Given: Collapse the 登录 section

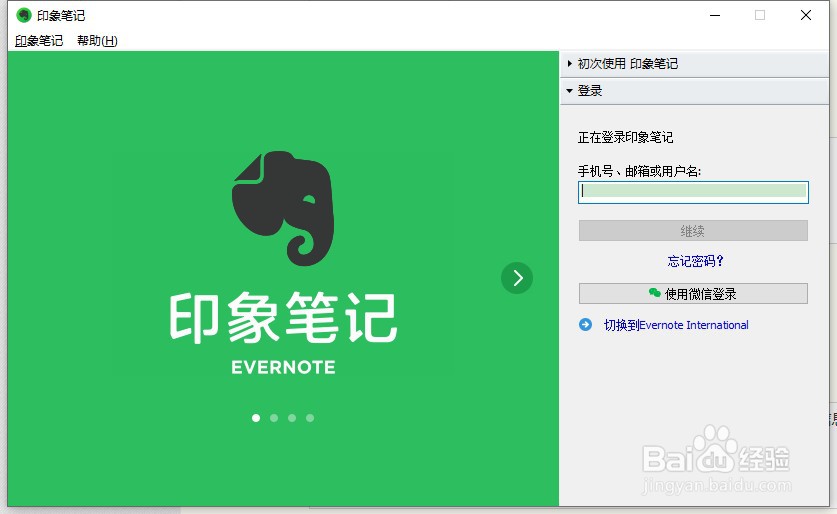Looking at the screenshot, I should 694,91.
